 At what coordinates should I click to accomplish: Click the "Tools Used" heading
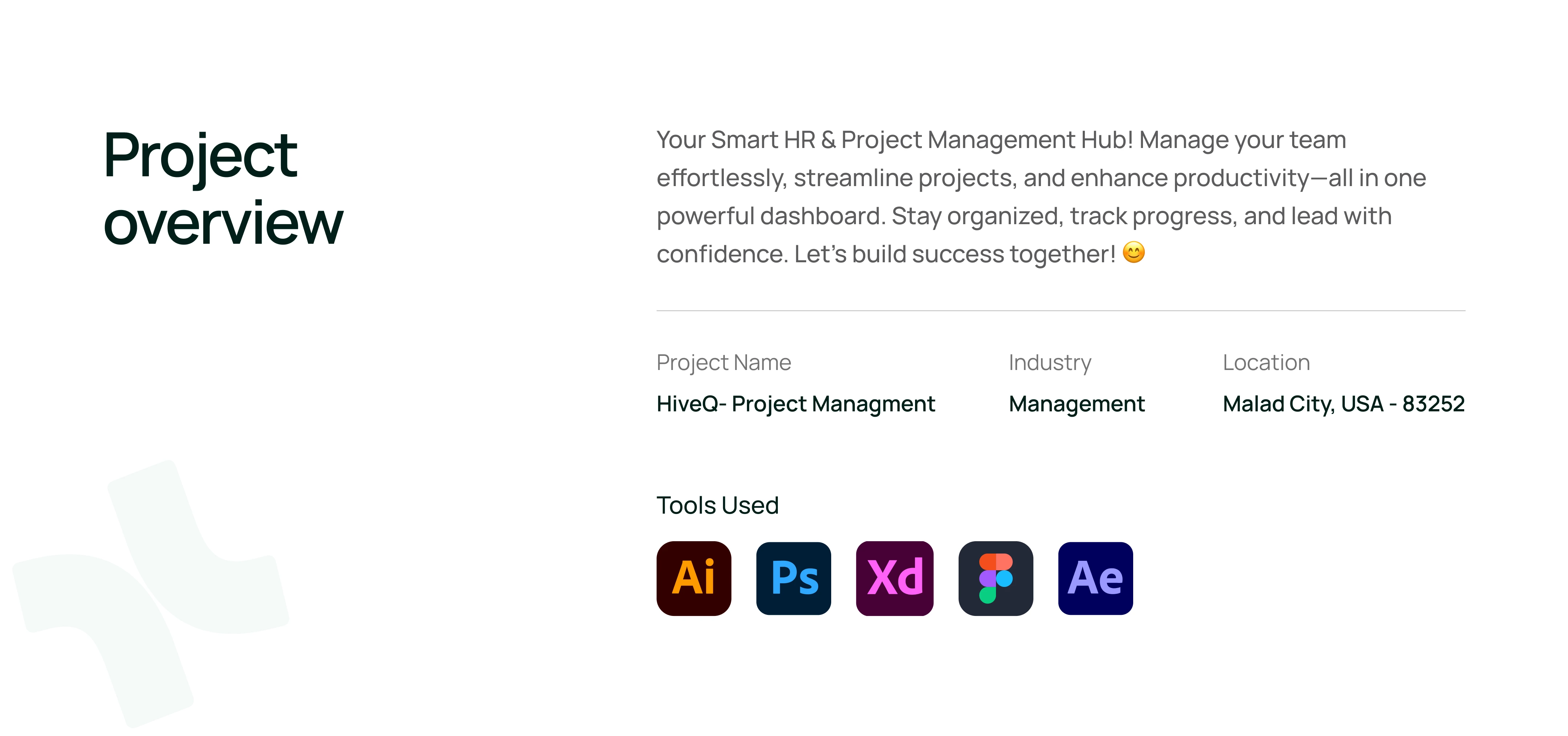718,505
